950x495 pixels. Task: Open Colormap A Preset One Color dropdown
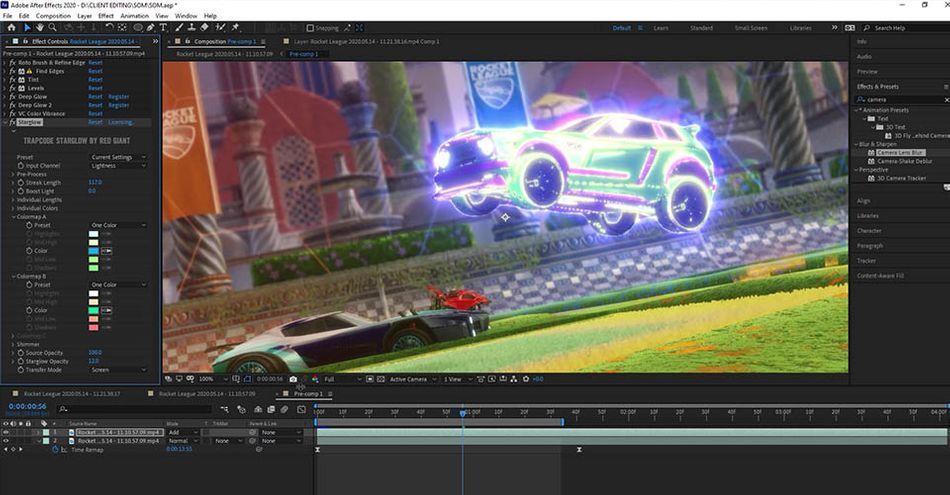(x=119, y=225)
